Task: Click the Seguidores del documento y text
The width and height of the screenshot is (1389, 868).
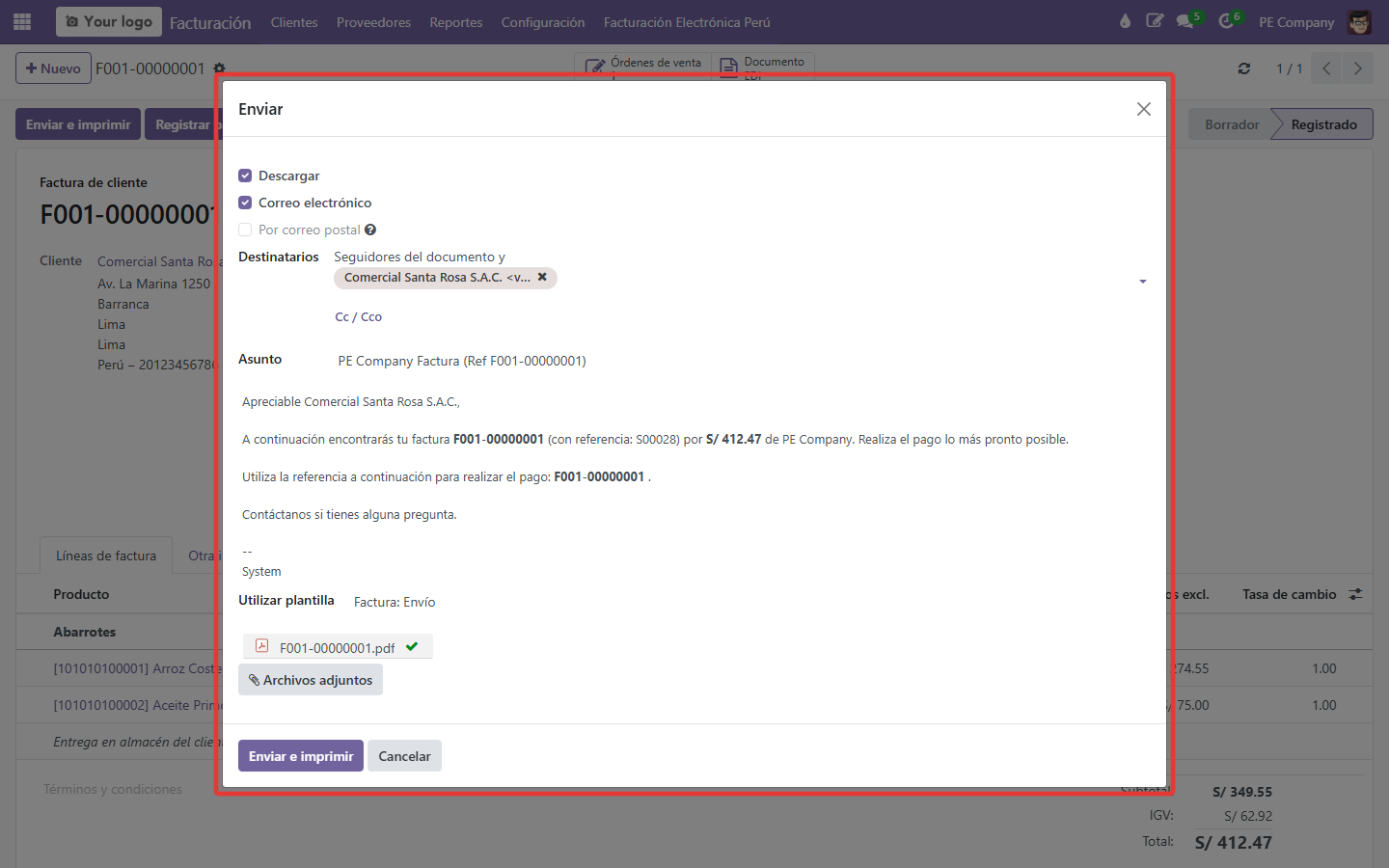Action: tap(420, 257)
